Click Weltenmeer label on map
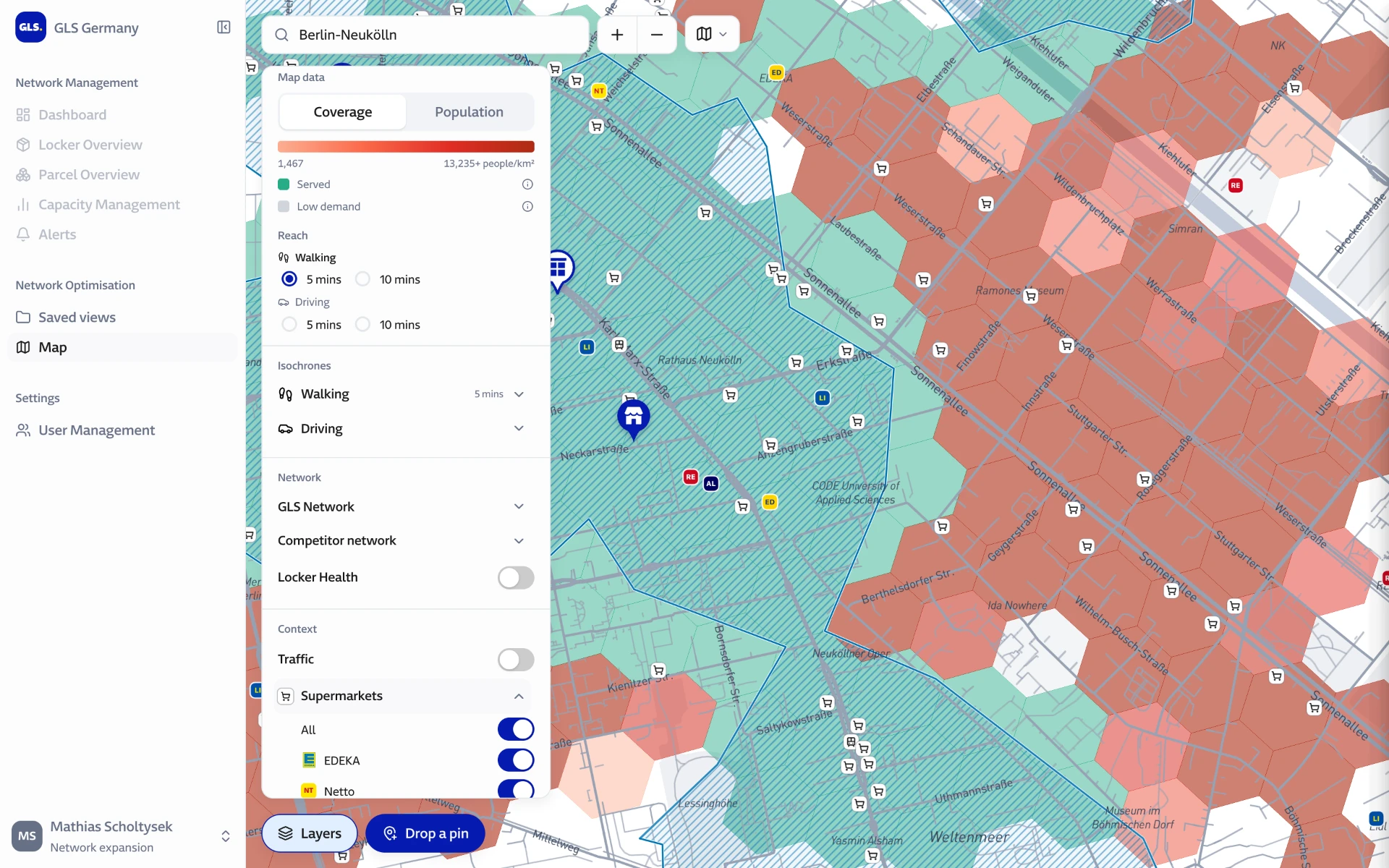Screen dimensions: 1389x868 point(969,837)
